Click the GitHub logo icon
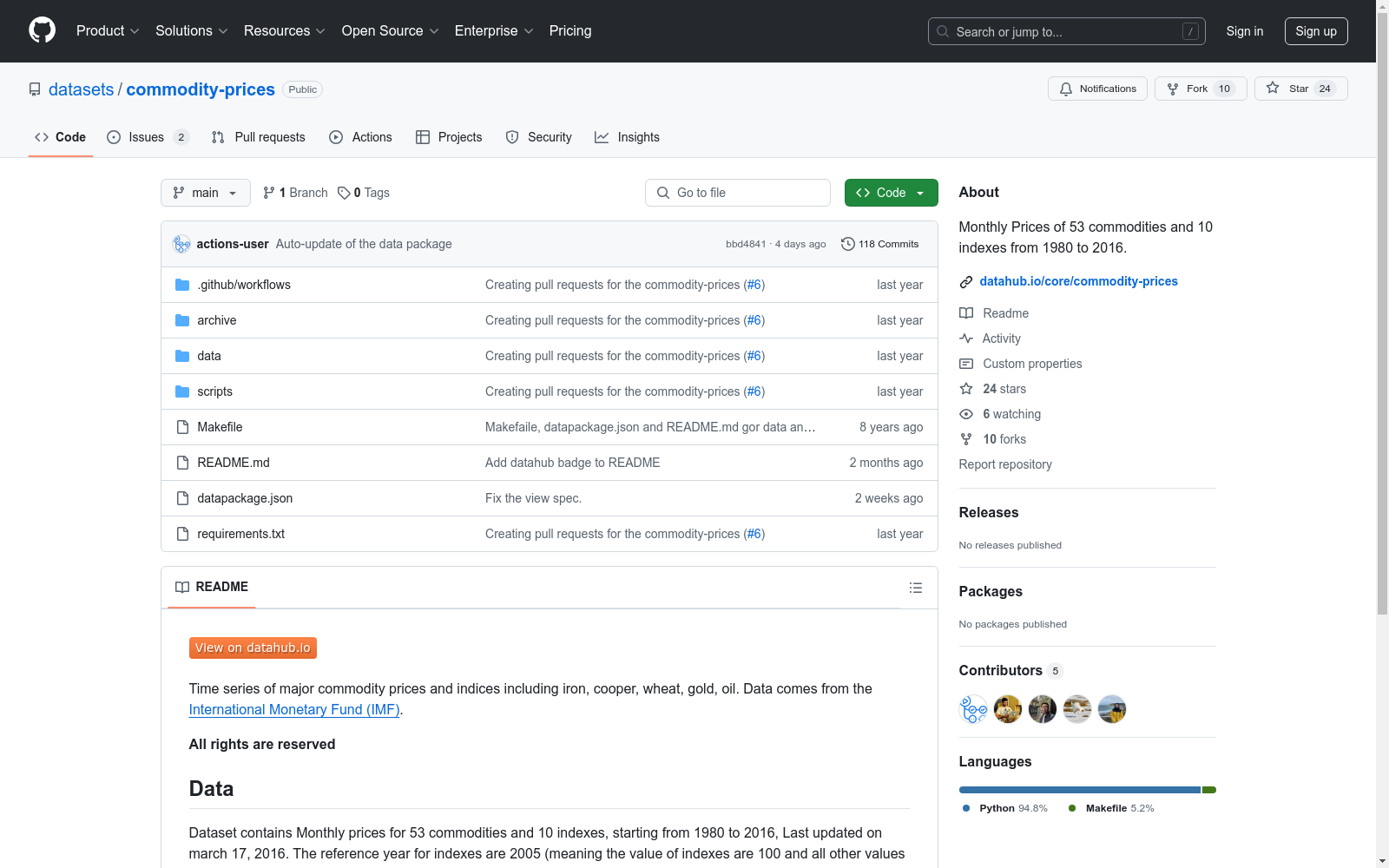1389x868 pixels. coord(42,30)
